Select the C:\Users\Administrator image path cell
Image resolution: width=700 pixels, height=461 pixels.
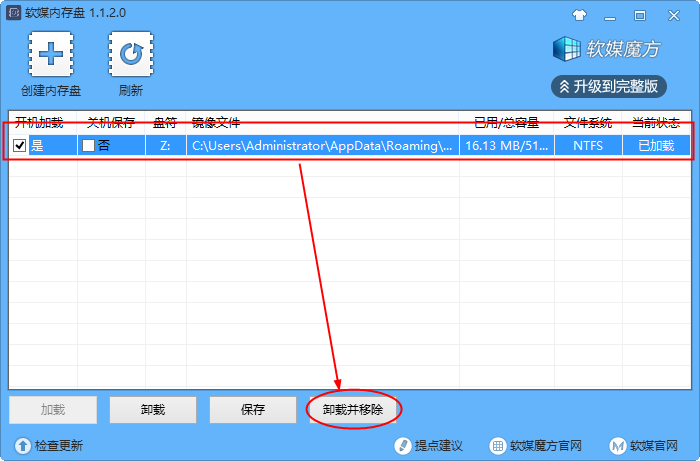tap(323, 145)
